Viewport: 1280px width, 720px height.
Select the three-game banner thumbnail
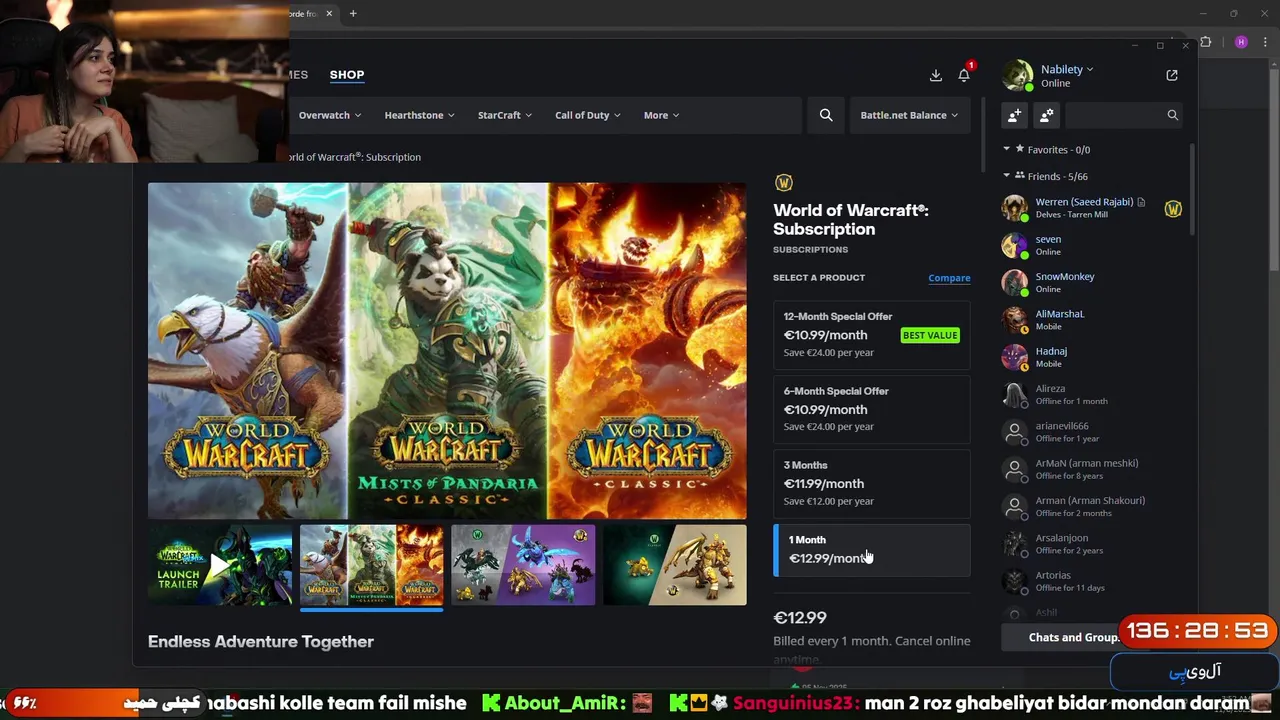tap(371, 565)
